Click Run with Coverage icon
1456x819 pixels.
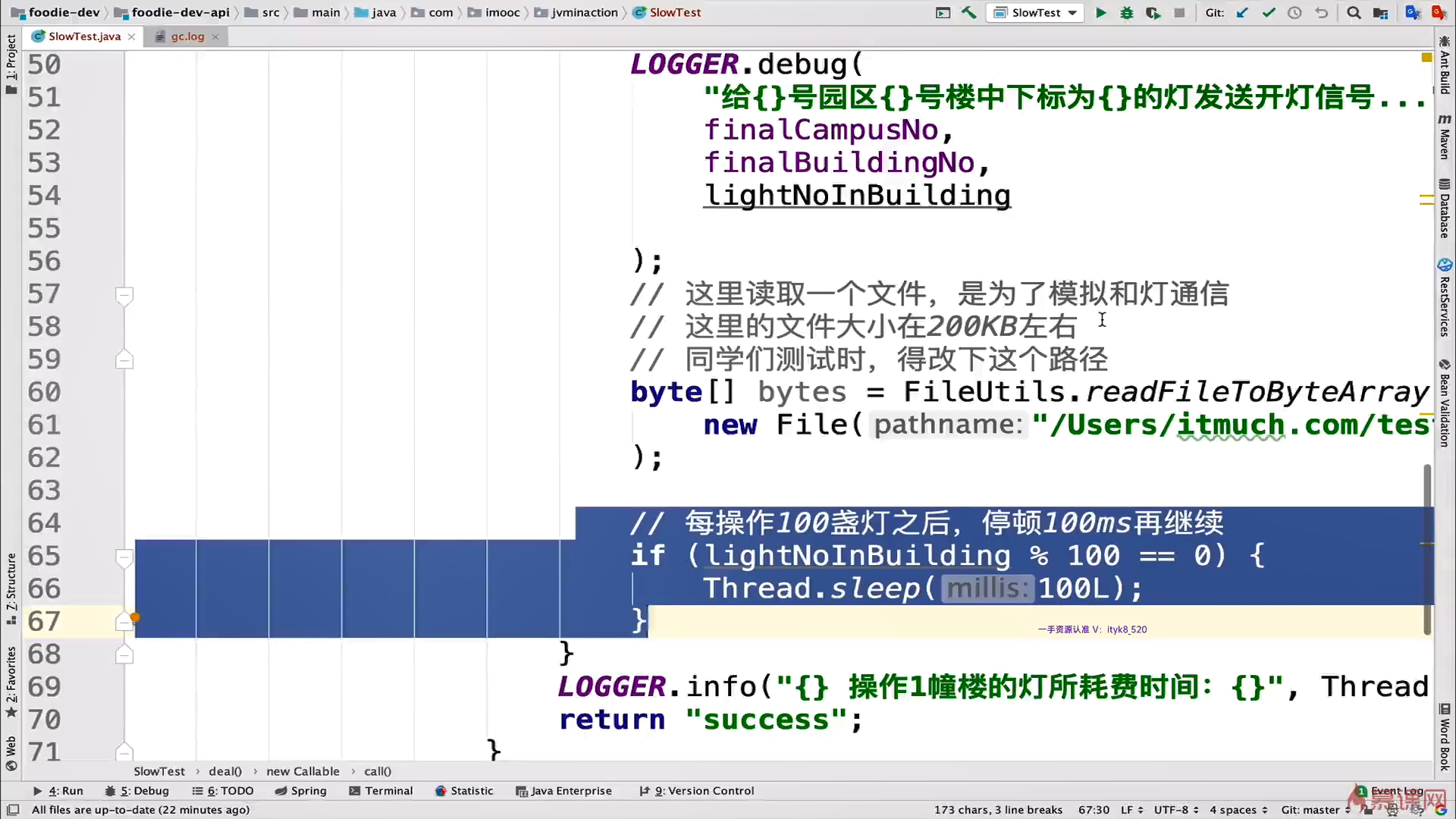point(1153,12)
